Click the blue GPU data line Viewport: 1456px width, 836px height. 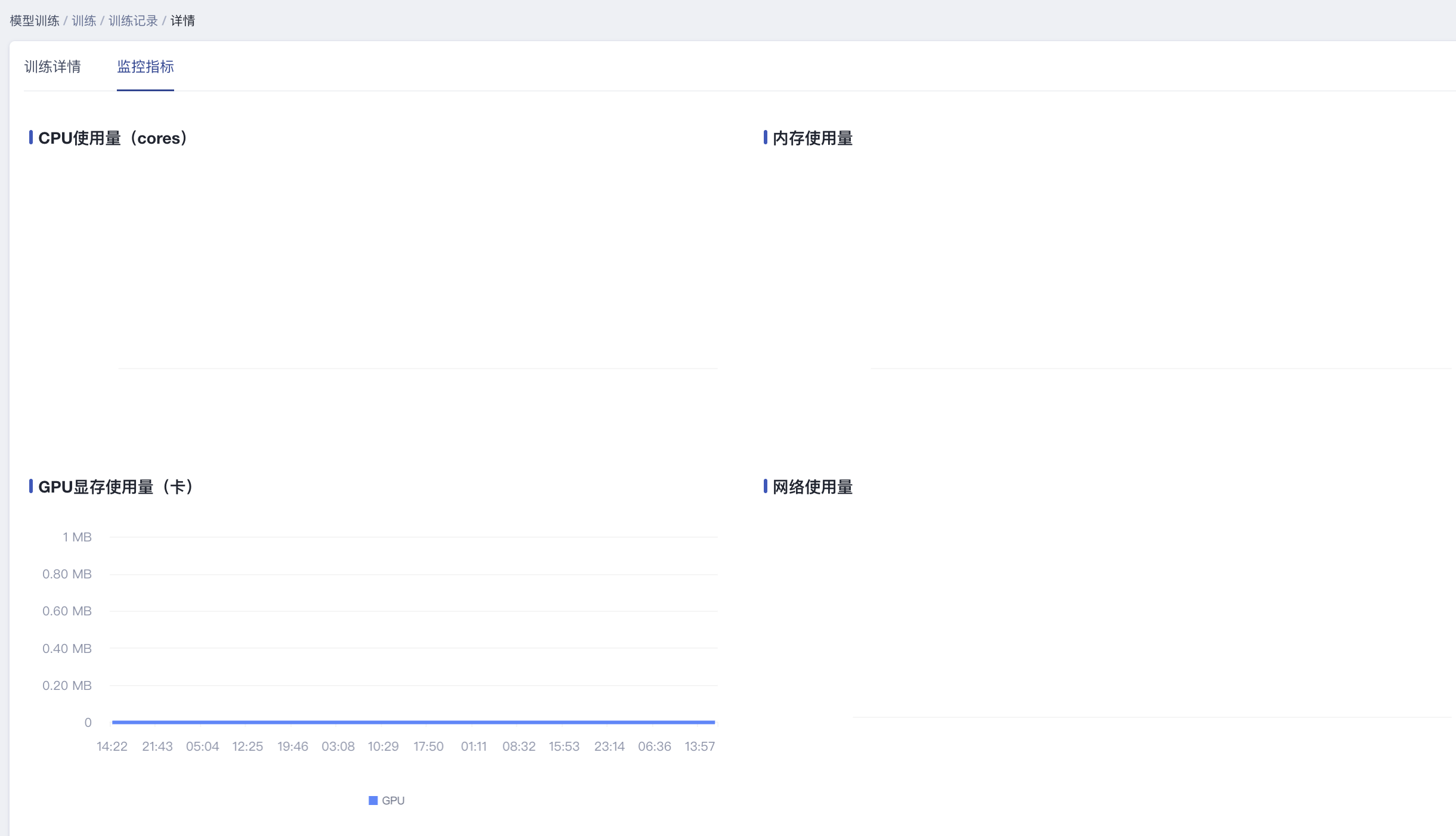pyautogui.click(x=413, y=722)
